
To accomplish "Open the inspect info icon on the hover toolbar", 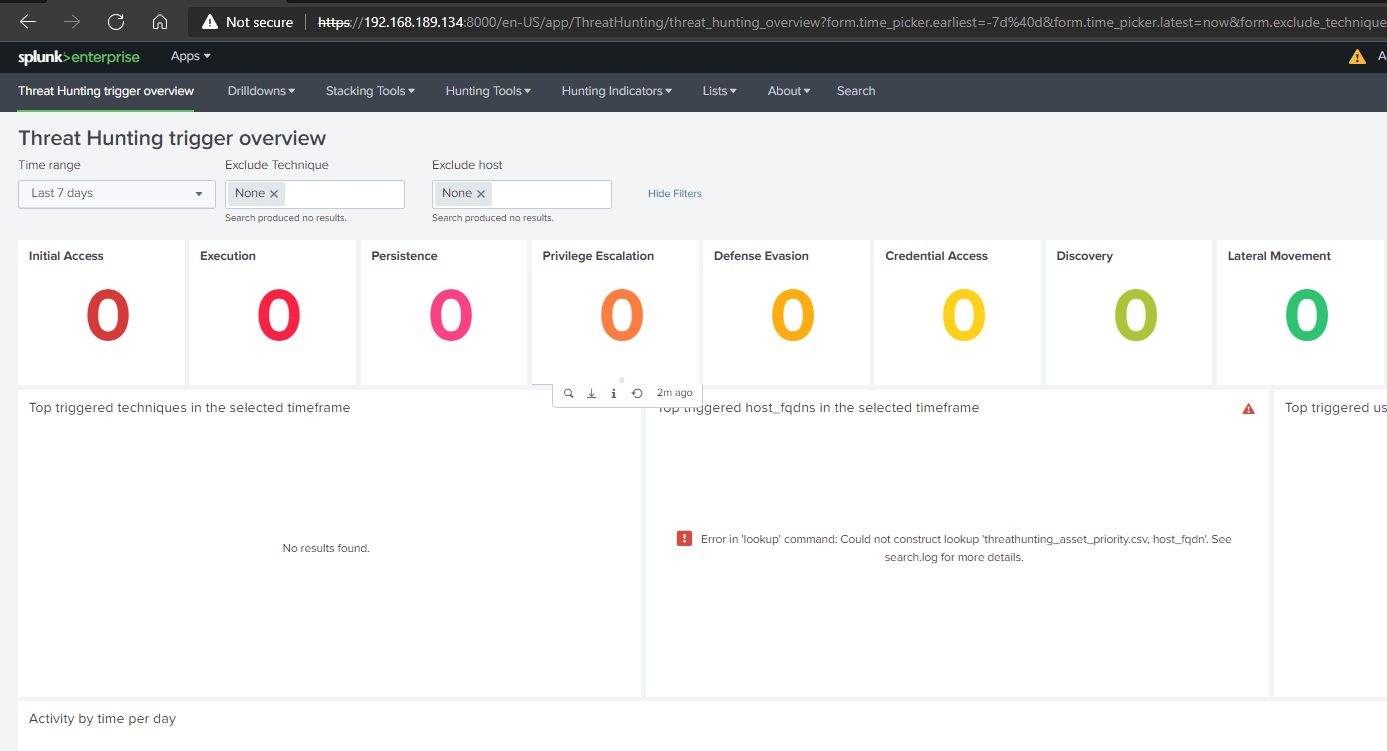I will (x=614, y=393).
